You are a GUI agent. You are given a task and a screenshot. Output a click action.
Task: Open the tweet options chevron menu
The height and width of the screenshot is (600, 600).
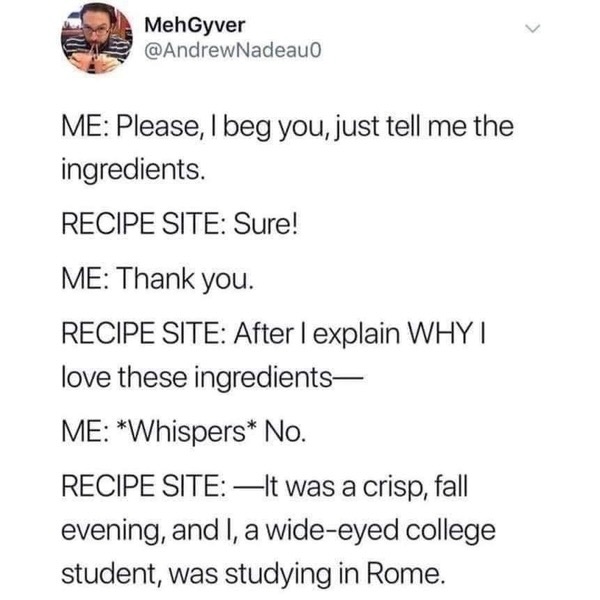tap(539, 33)
